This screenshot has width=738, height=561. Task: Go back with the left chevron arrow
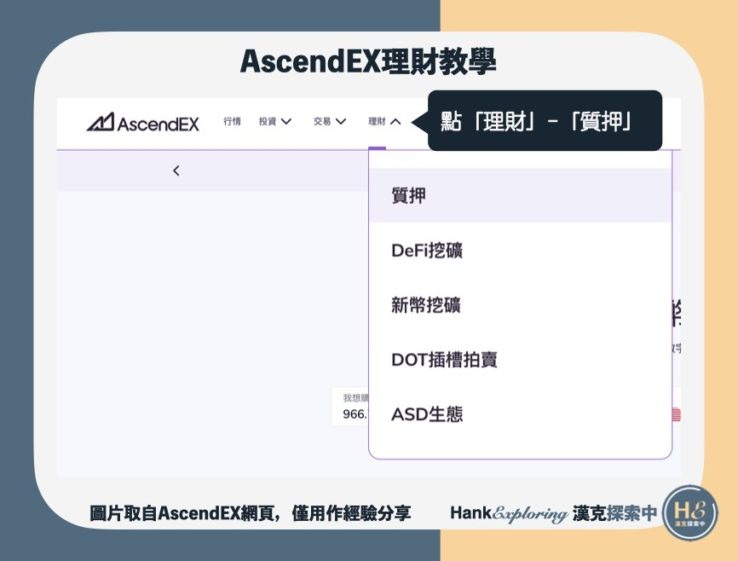[176, 171]
